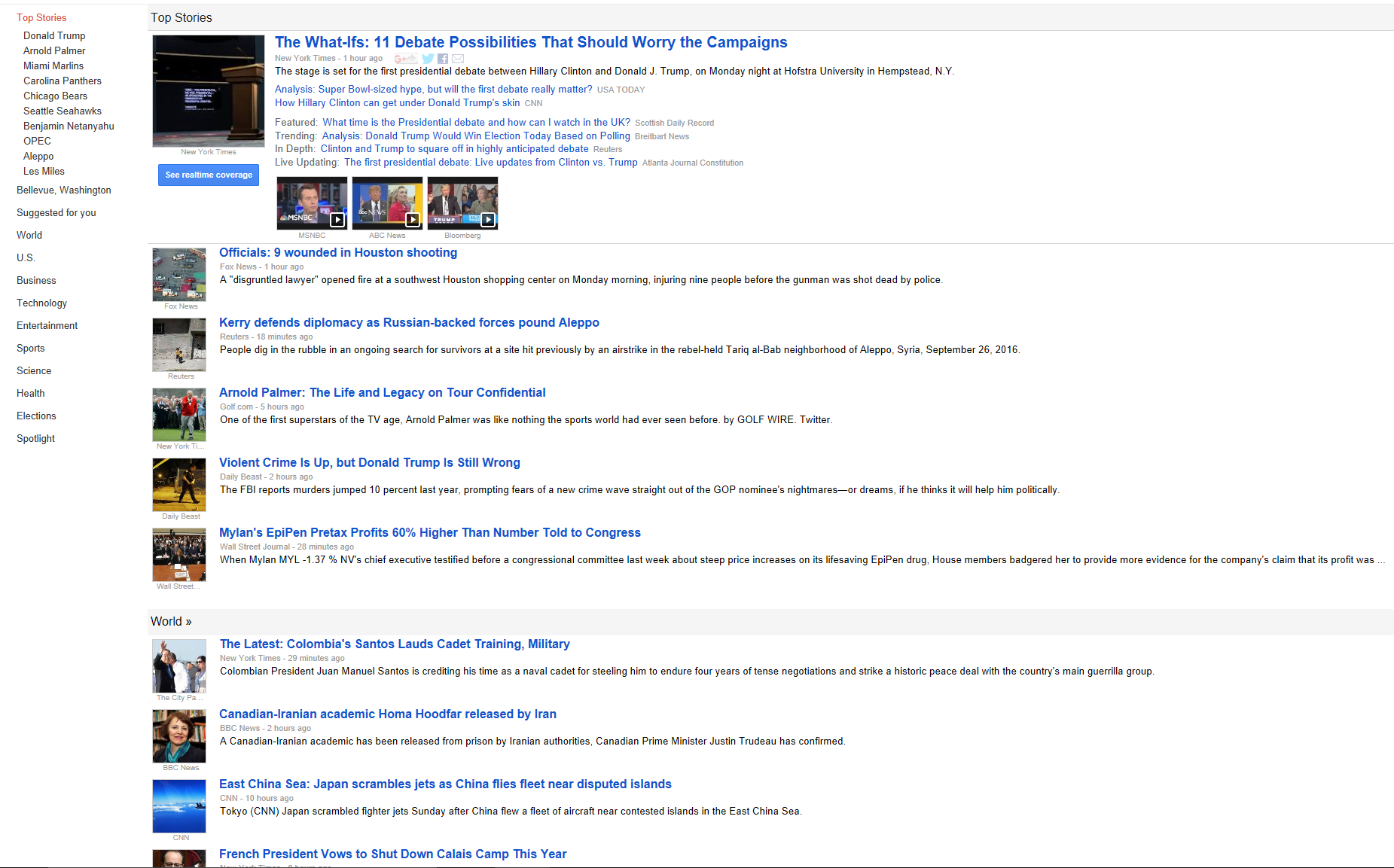Open Violent Crime Is Up headline
This screenshot has height=868, width=1394.
click(x=370, y=462)
